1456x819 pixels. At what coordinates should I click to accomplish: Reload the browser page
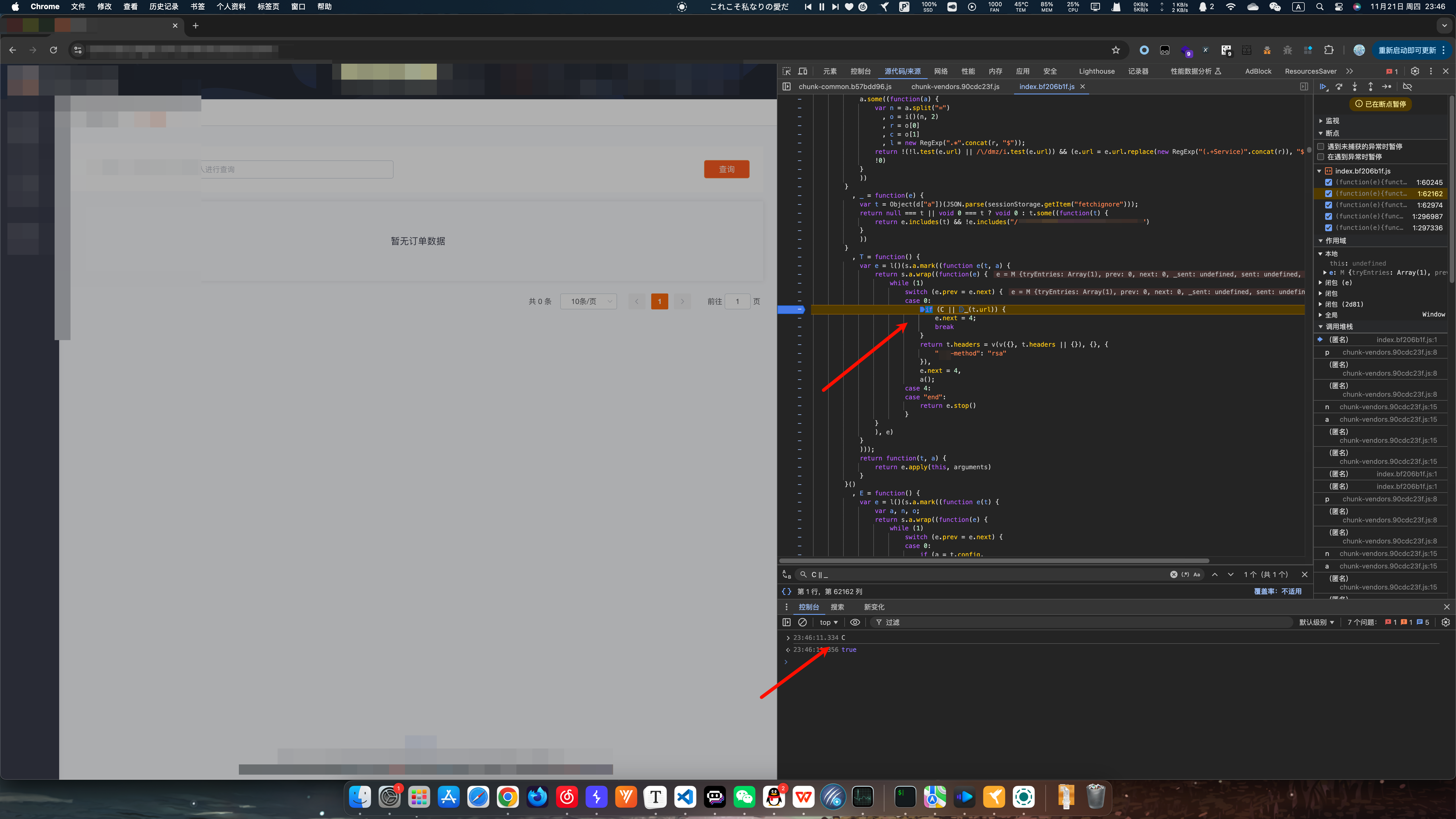53,50
